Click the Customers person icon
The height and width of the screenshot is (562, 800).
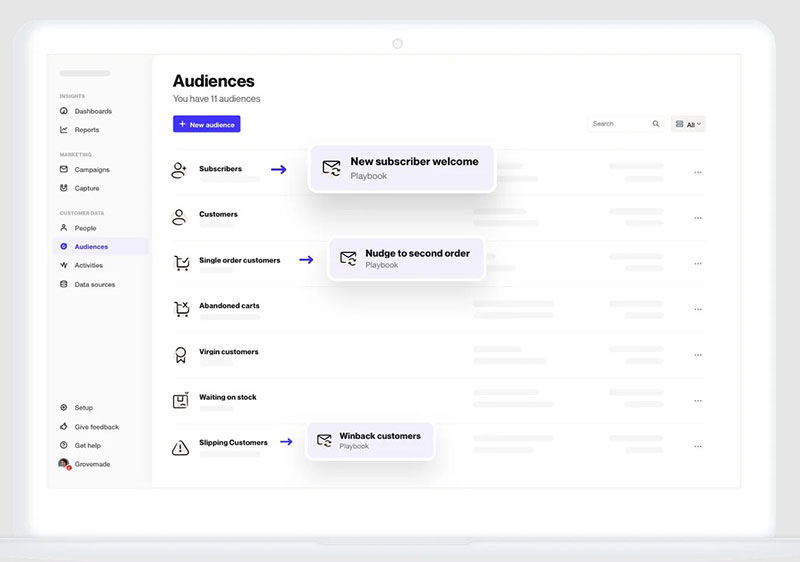point(179,217)
